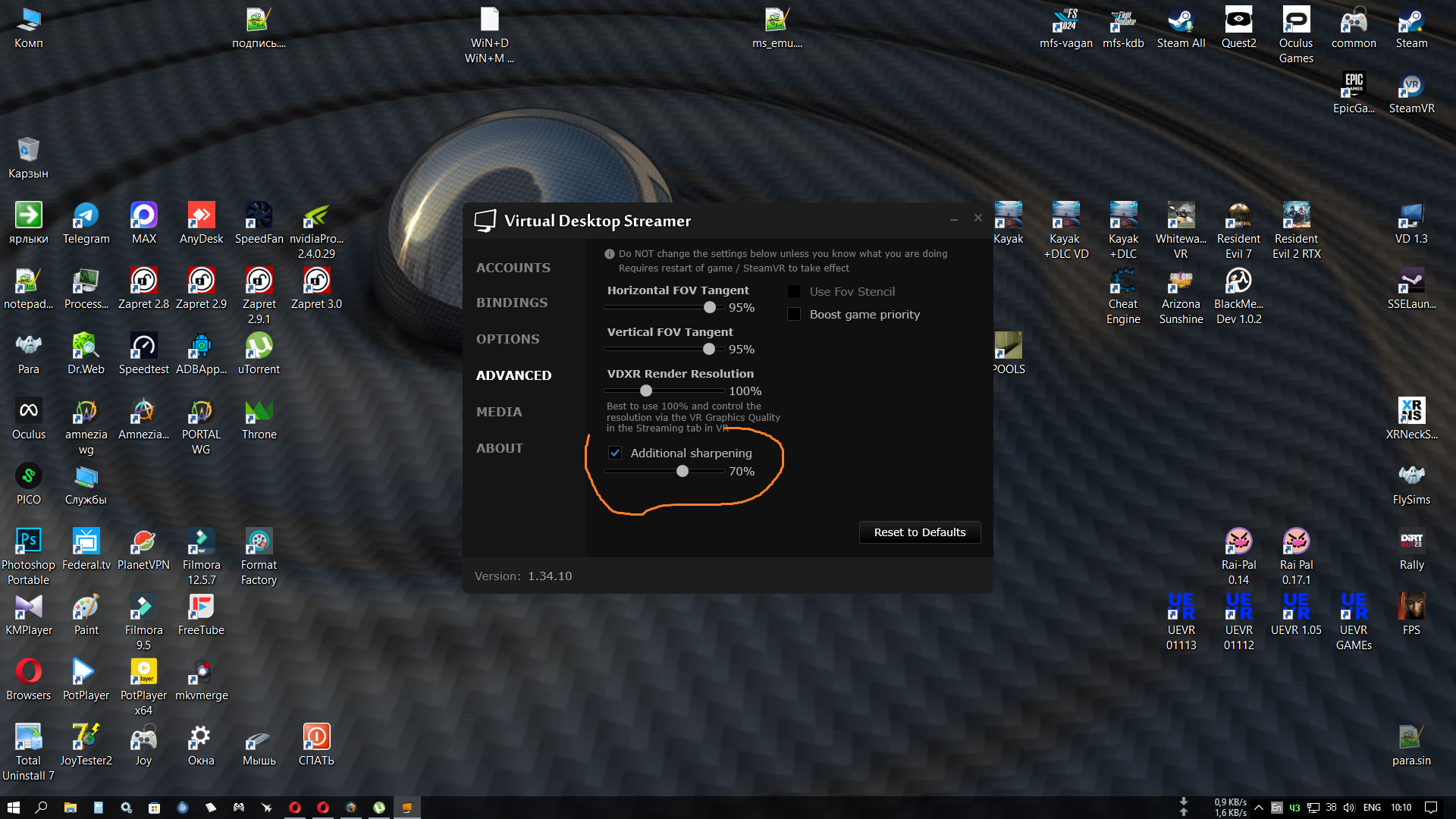Open the Photoshop Portable shortcut

click(28, 542)
